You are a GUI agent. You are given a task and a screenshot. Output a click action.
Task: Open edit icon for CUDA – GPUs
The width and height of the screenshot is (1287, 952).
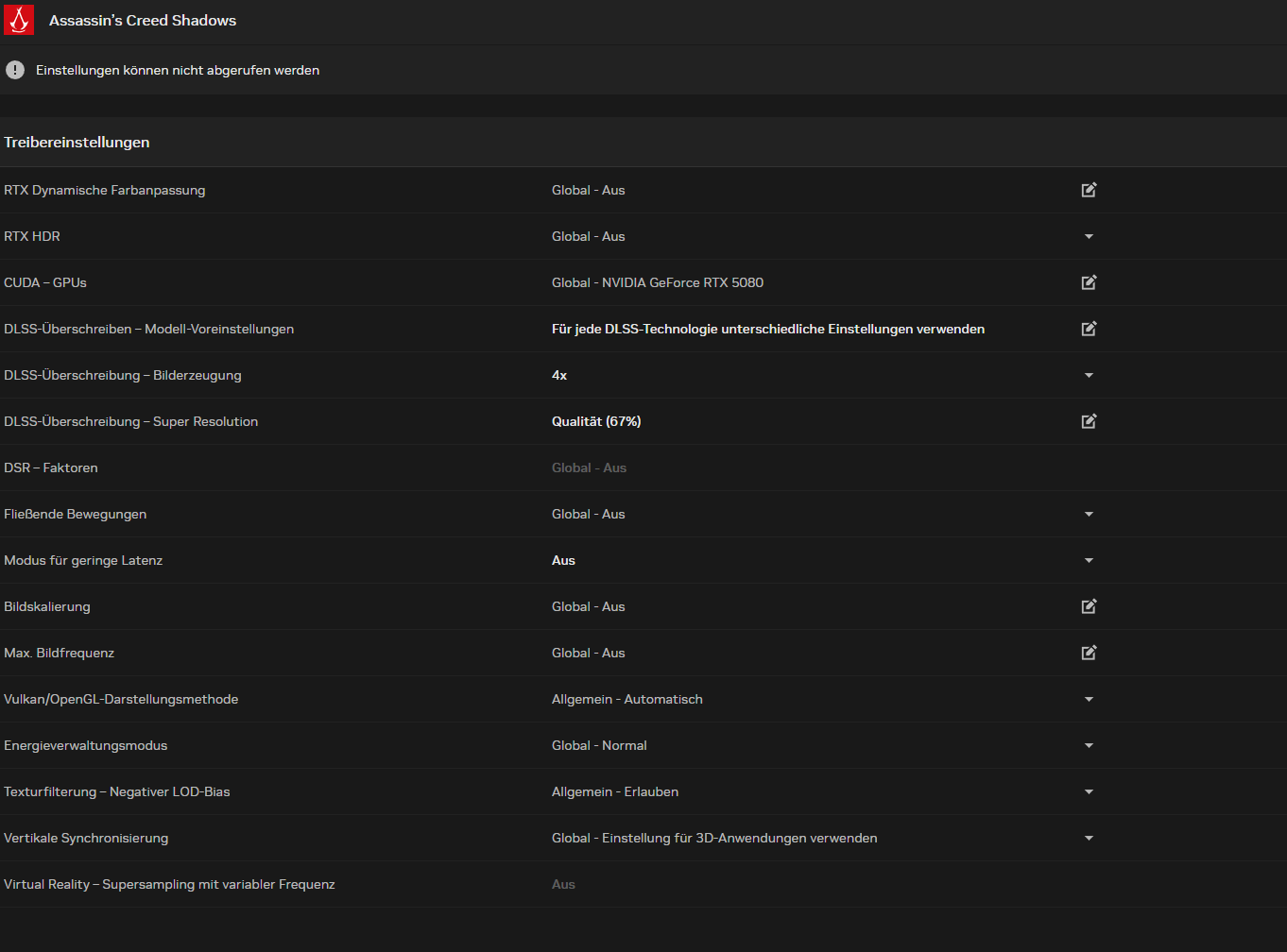(1089, 282)
